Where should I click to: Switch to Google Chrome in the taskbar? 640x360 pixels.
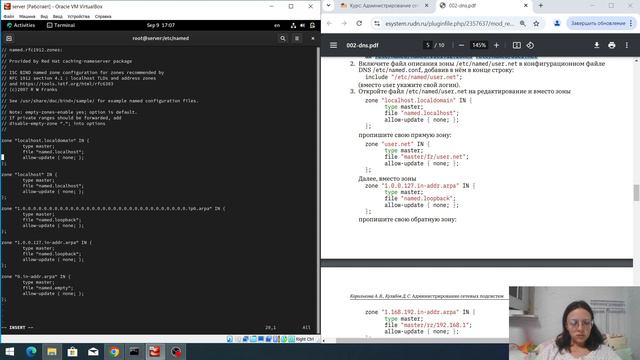tap(114, 352)
